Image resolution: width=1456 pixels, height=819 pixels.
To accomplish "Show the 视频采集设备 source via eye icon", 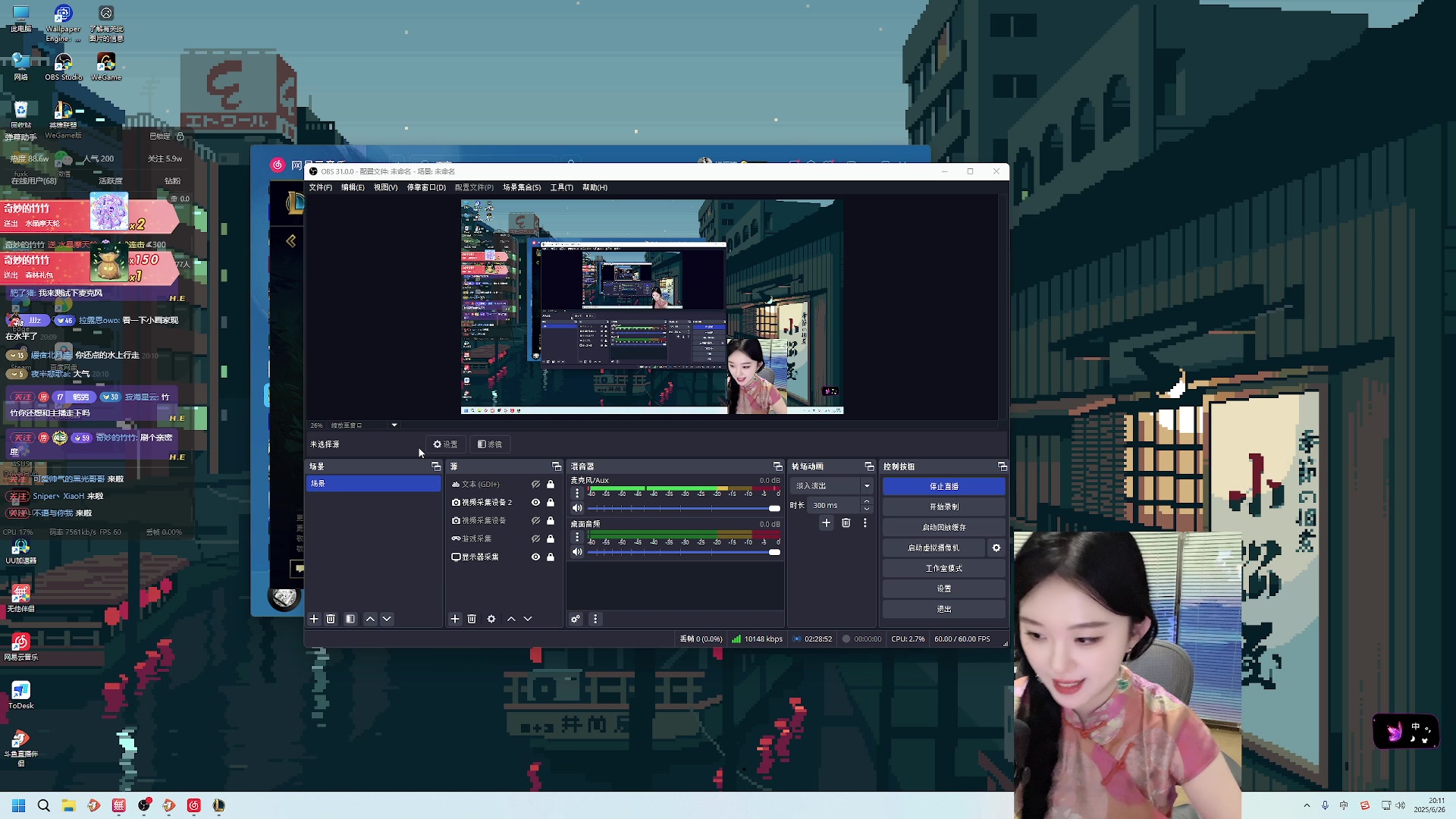I will pyautogui.click(x=535, y=520).
